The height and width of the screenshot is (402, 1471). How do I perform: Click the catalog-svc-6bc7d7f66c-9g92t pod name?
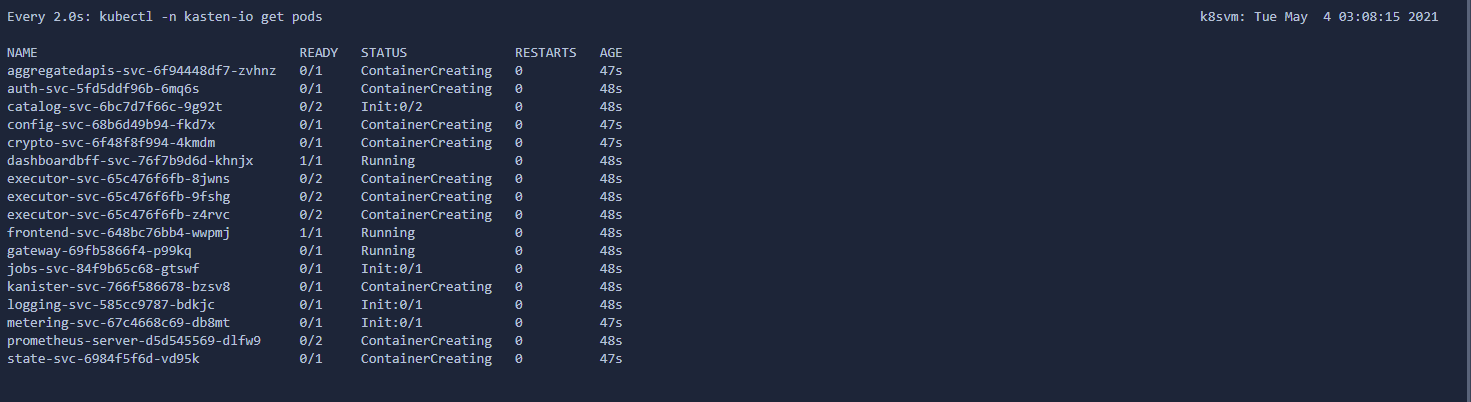click(x=114, y=107)
